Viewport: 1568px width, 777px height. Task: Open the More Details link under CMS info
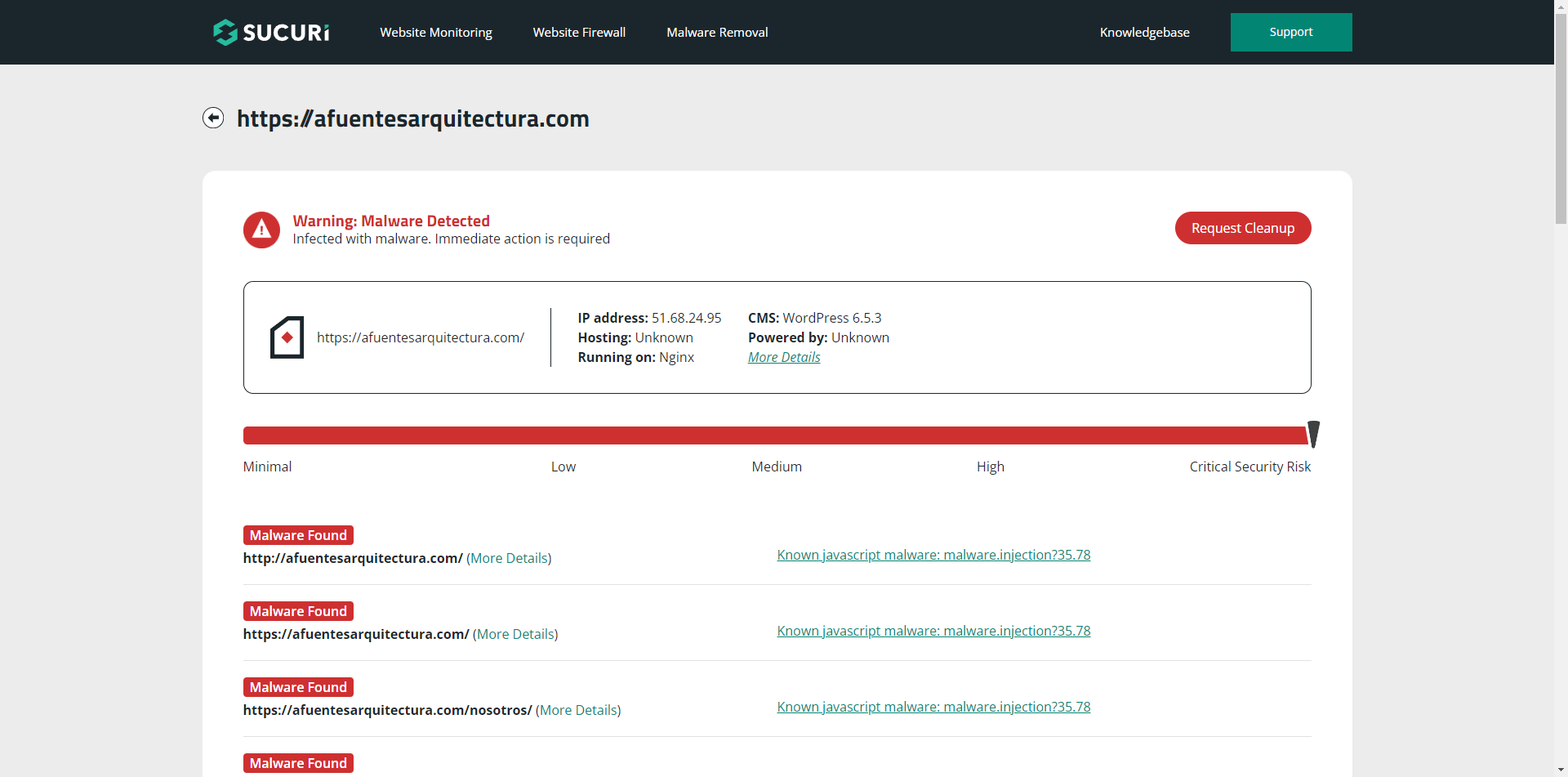(x=784, y=357)
